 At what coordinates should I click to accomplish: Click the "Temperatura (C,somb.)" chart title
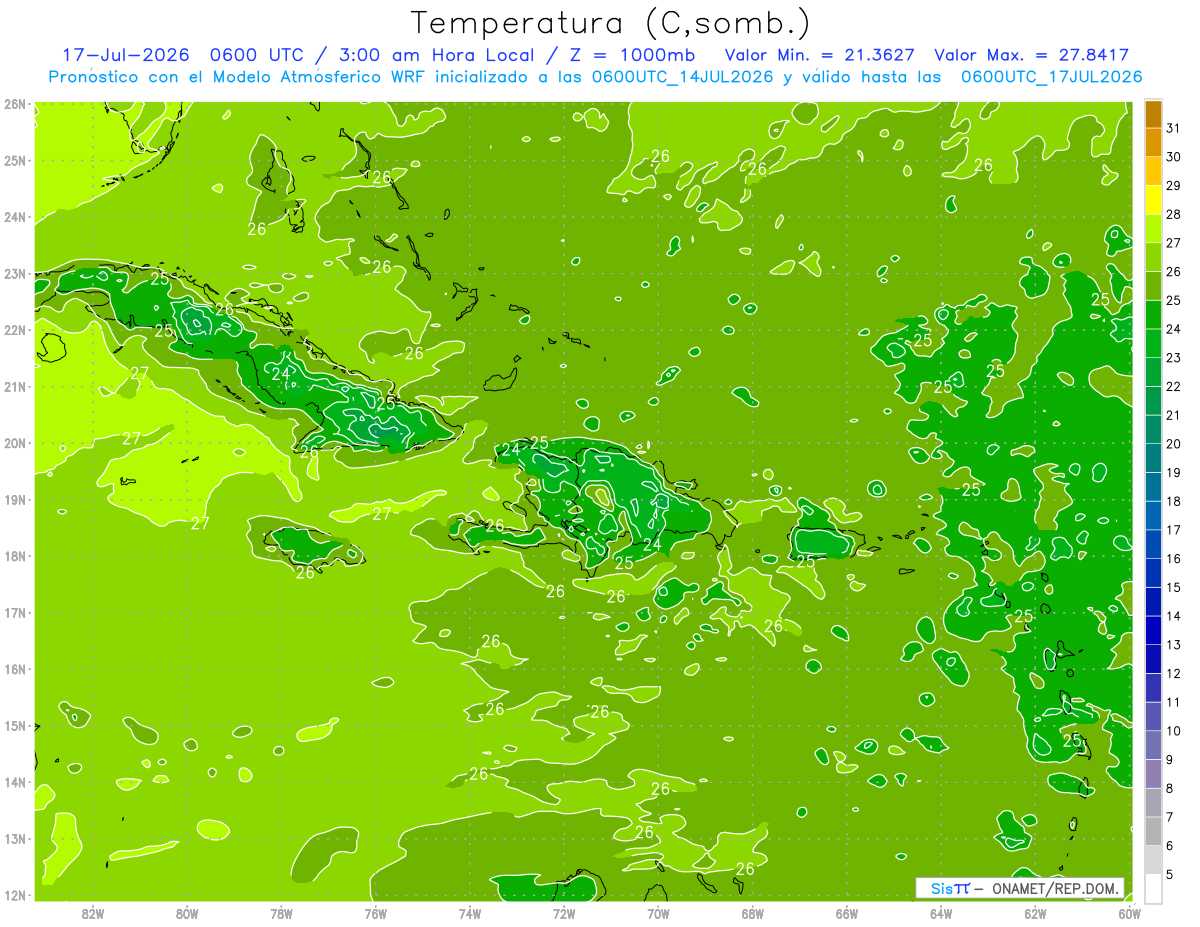click(x=611, y=23)
